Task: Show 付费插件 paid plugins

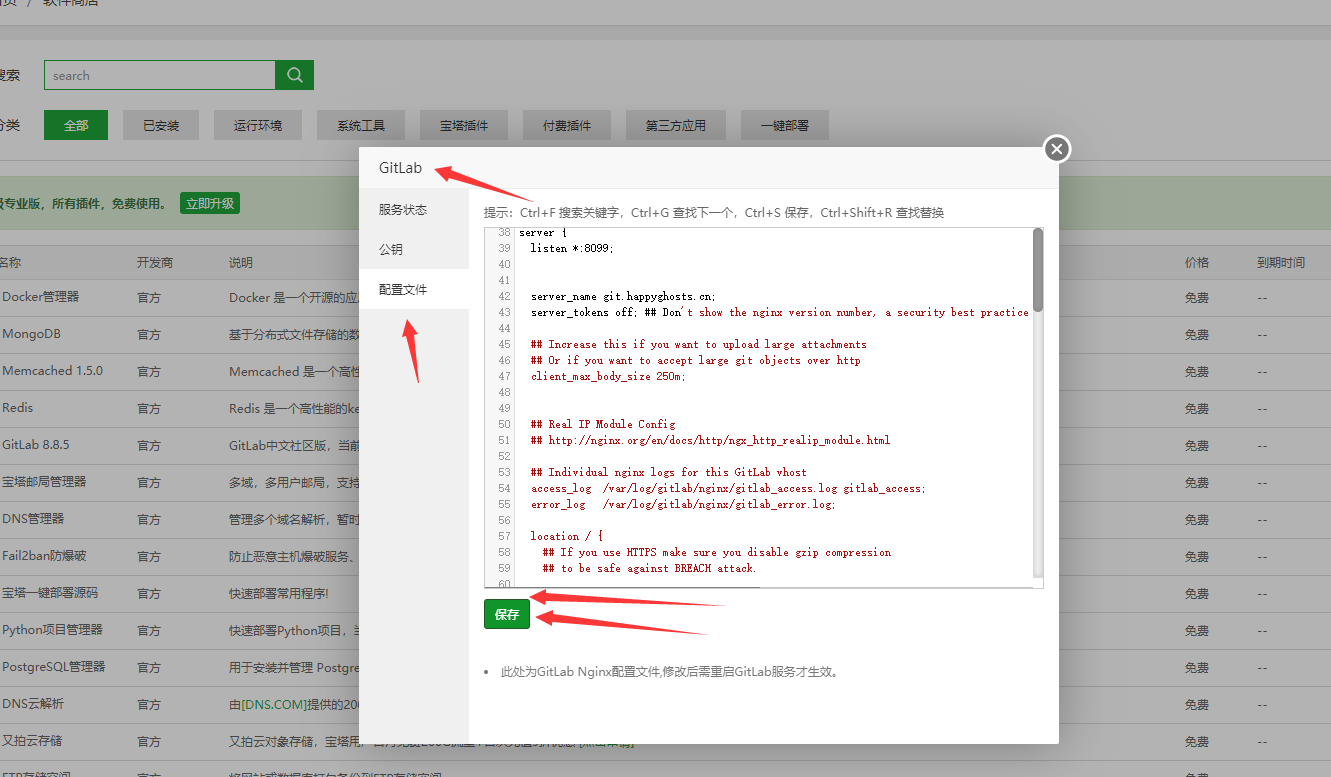Action: click(x=566, y=125)
